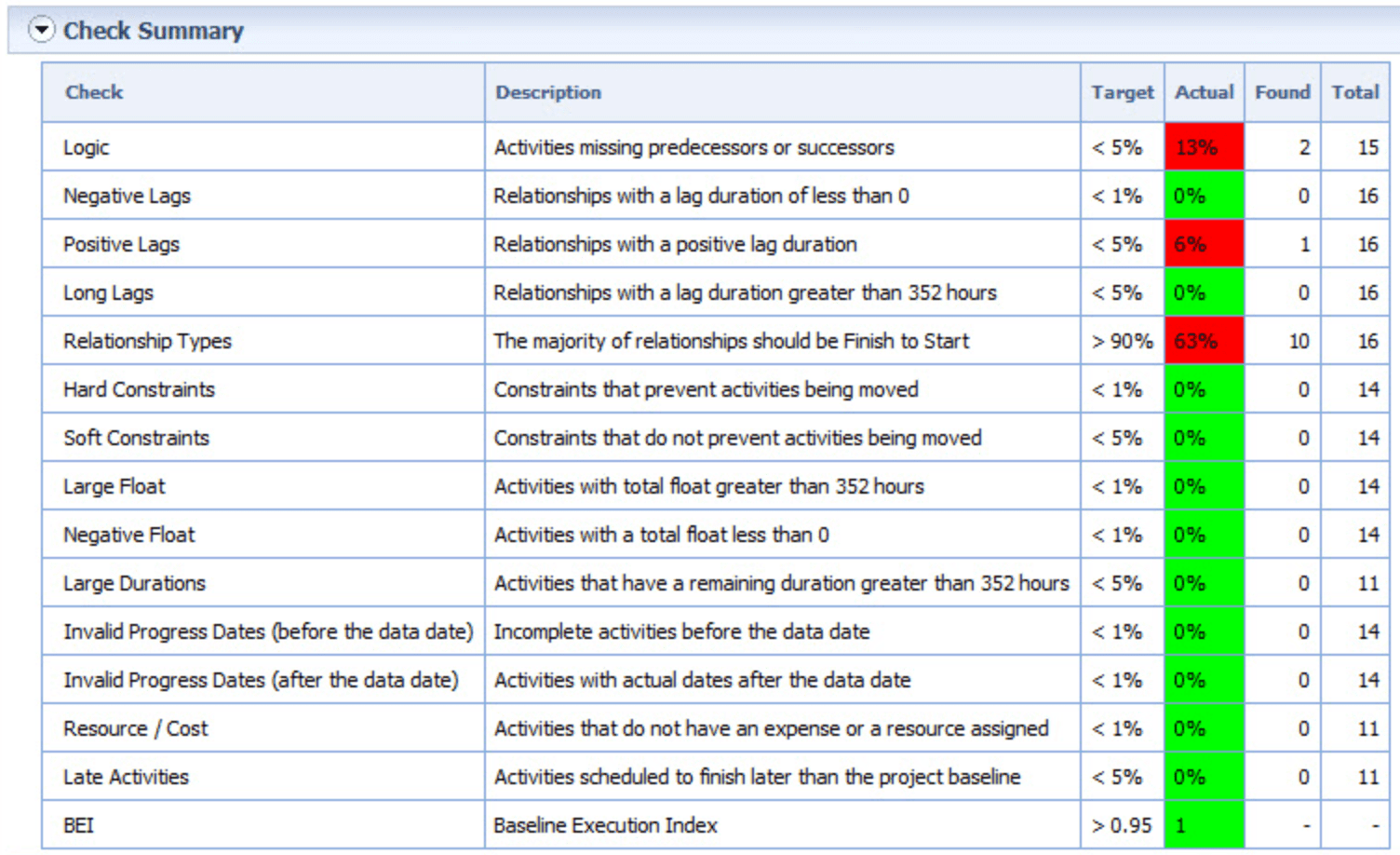1400x855 pixels.
Task: Click the red 13% Actual cell
Action: (1205, 147)
